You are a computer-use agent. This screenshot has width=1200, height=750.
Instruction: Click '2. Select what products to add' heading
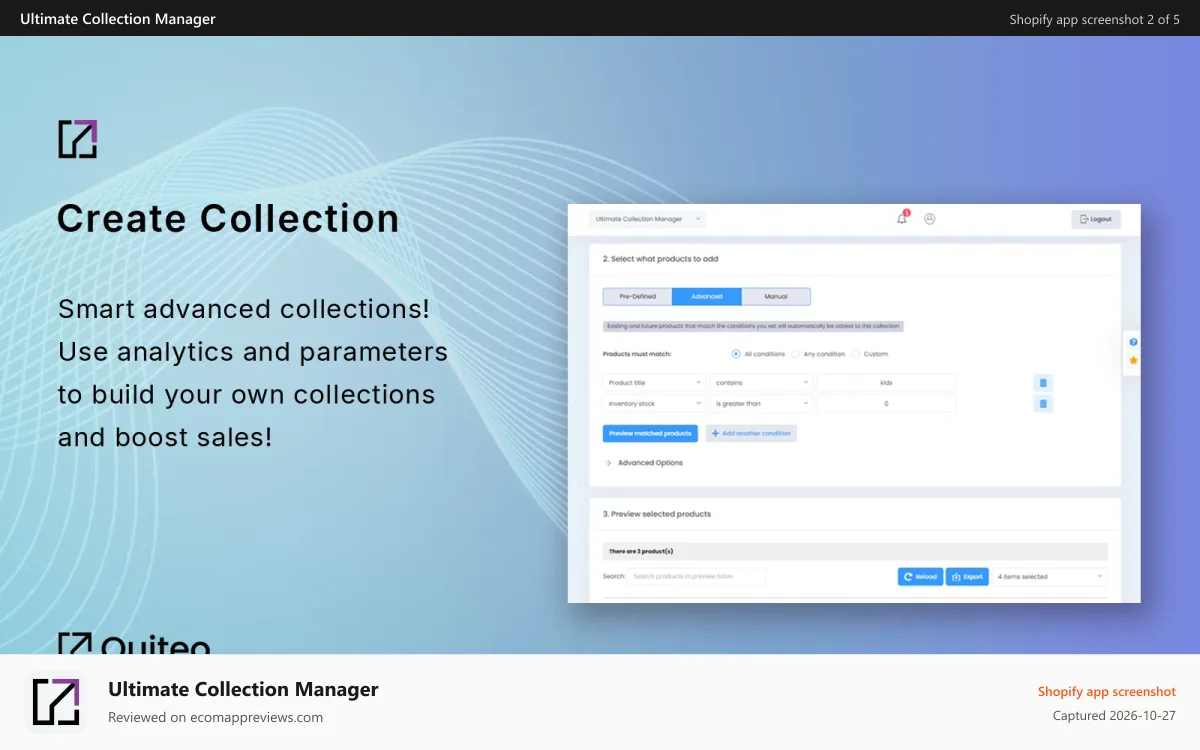(x=660, y=259)
